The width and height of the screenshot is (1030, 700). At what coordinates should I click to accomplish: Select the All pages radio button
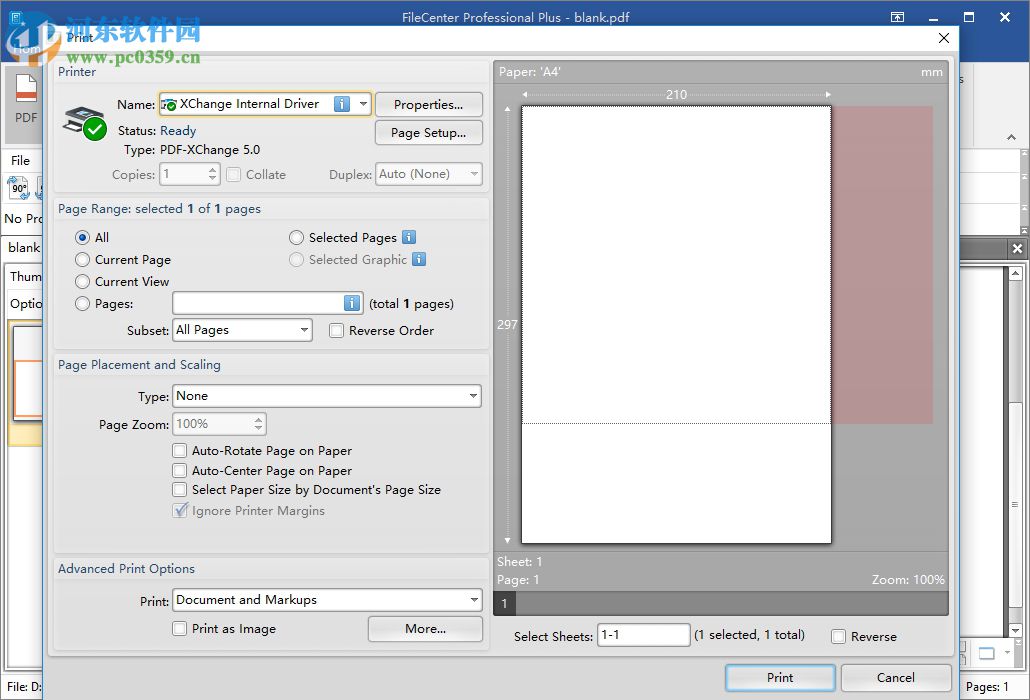[x=82, y=237]
